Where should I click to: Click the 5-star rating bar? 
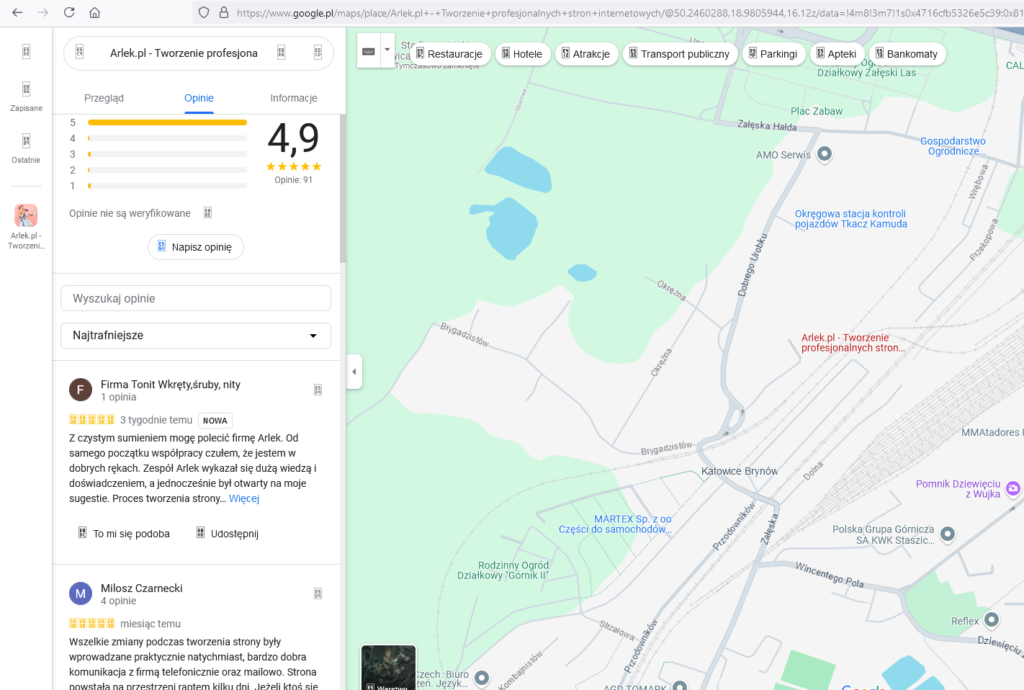tap(167, 122)
